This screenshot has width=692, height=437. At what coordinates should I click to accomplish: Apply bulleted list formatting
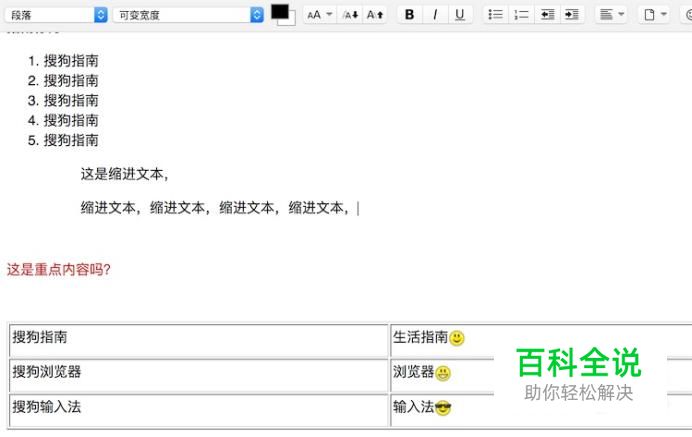pos(496,15)
